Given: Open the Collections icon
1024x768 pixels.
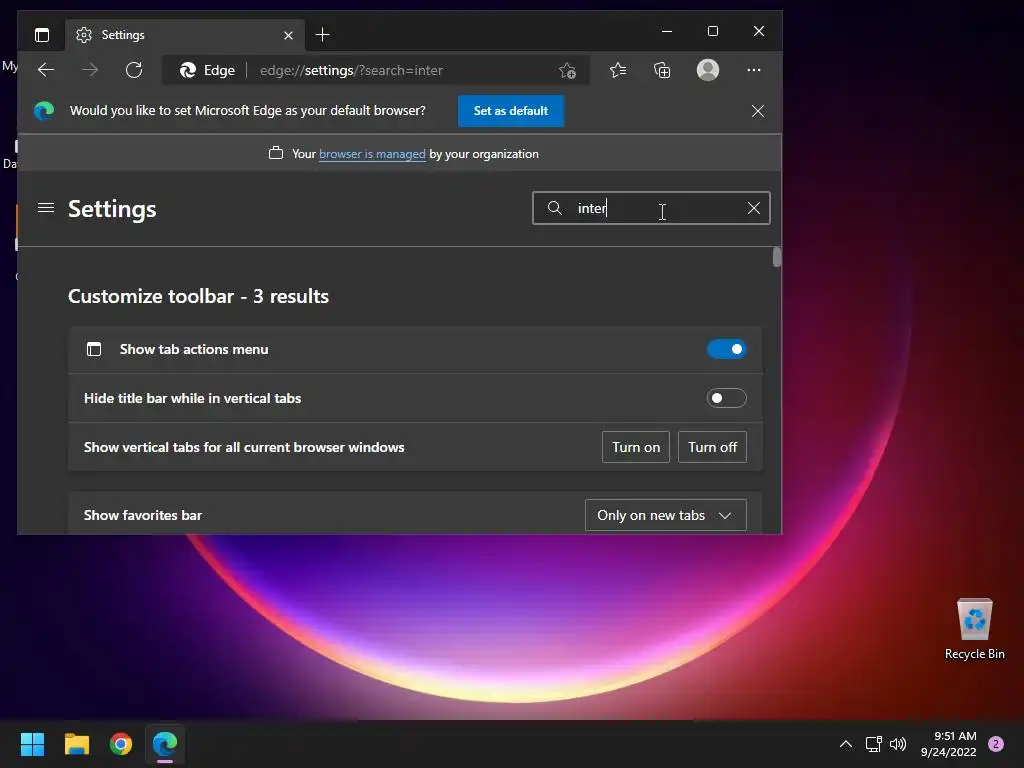Looking at the screenshot, I should (662, 70).
